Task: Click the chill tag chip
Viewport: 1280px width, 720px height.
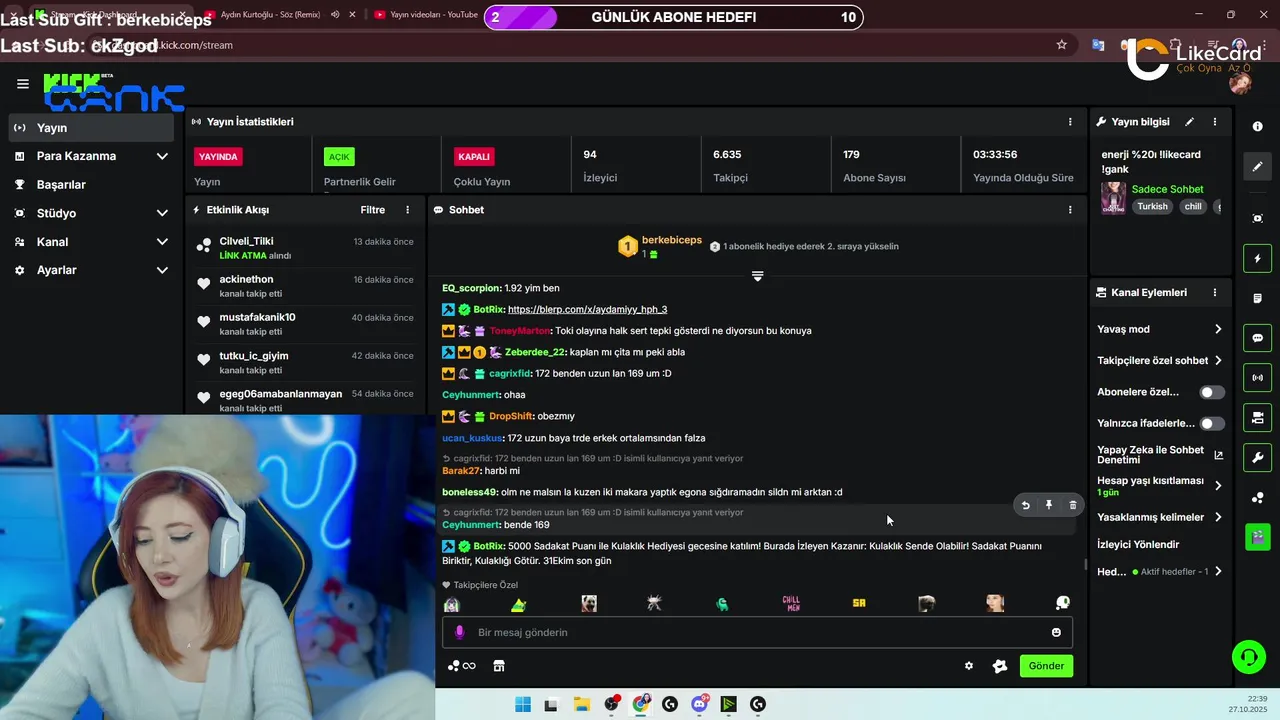Action: point(1193,207)
